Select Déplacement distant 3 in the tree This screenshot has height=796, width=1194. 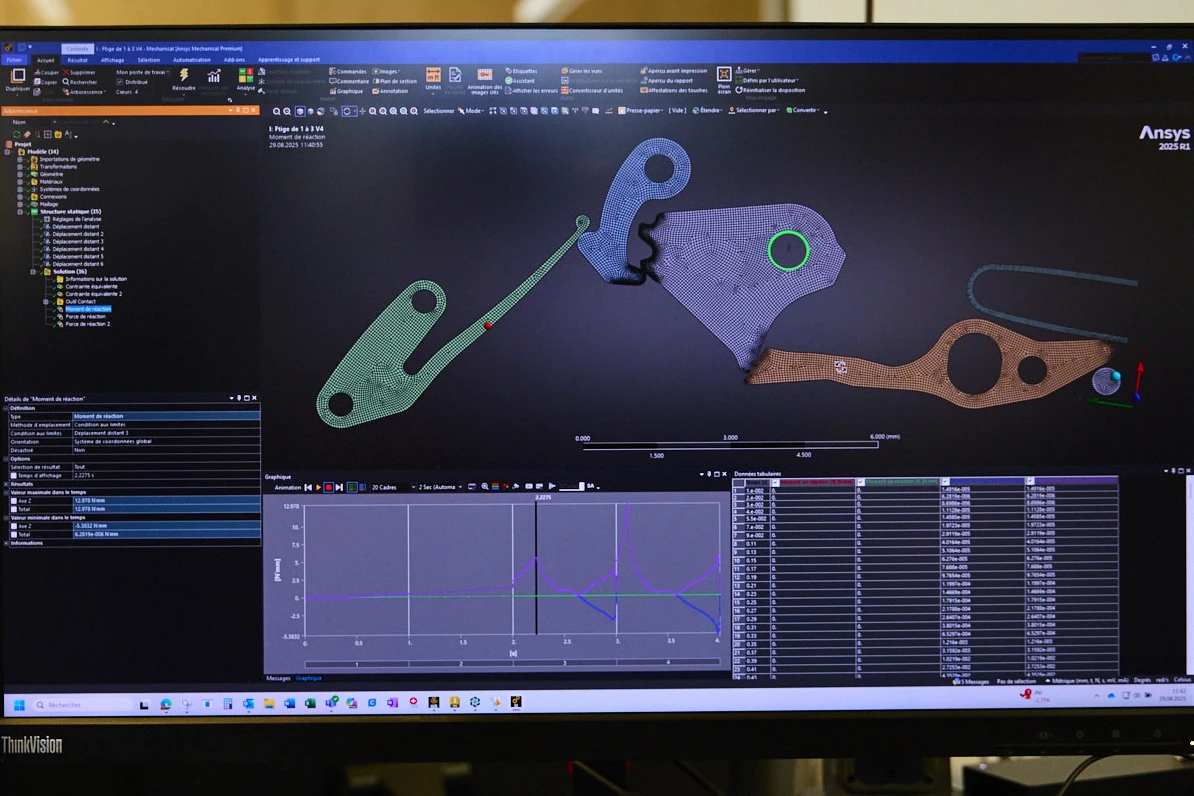[x=78, y=241]
